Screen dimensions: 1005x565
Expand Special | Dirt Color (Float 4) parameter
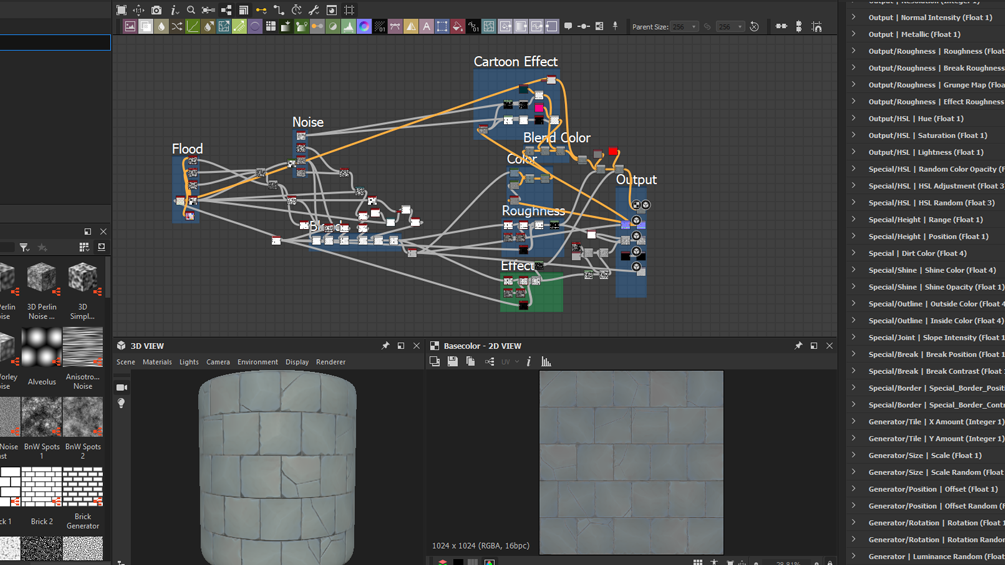854,252
